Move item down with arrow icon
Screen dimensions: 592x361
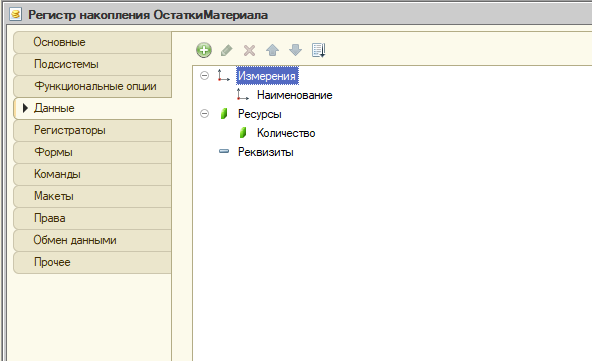(x=295, y=50)
